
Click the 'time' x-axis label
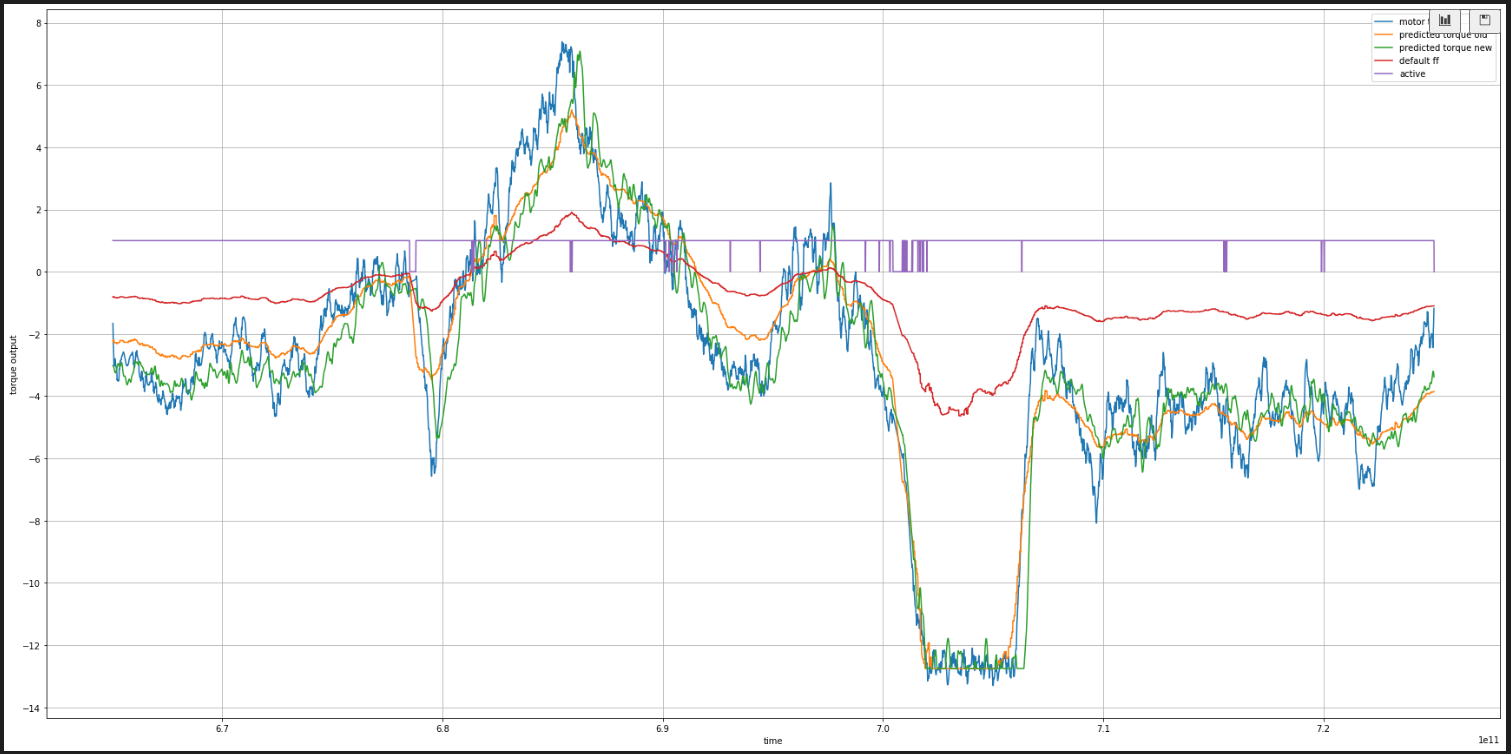[773, 741]
